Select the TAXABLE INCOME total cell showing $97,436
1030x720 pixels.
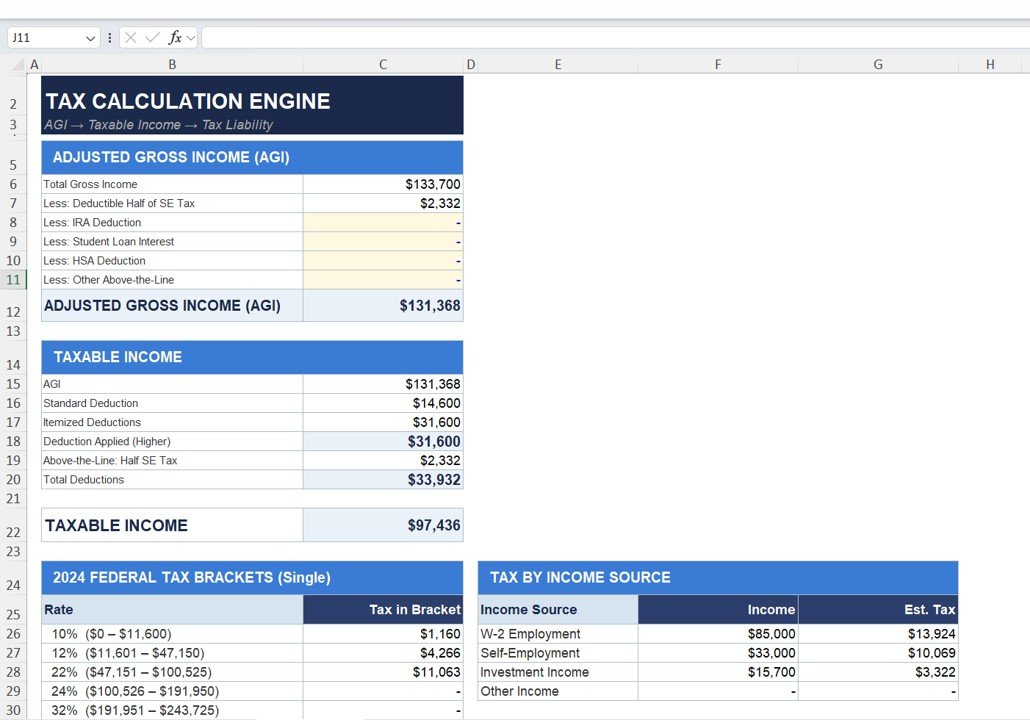(382, 524)
